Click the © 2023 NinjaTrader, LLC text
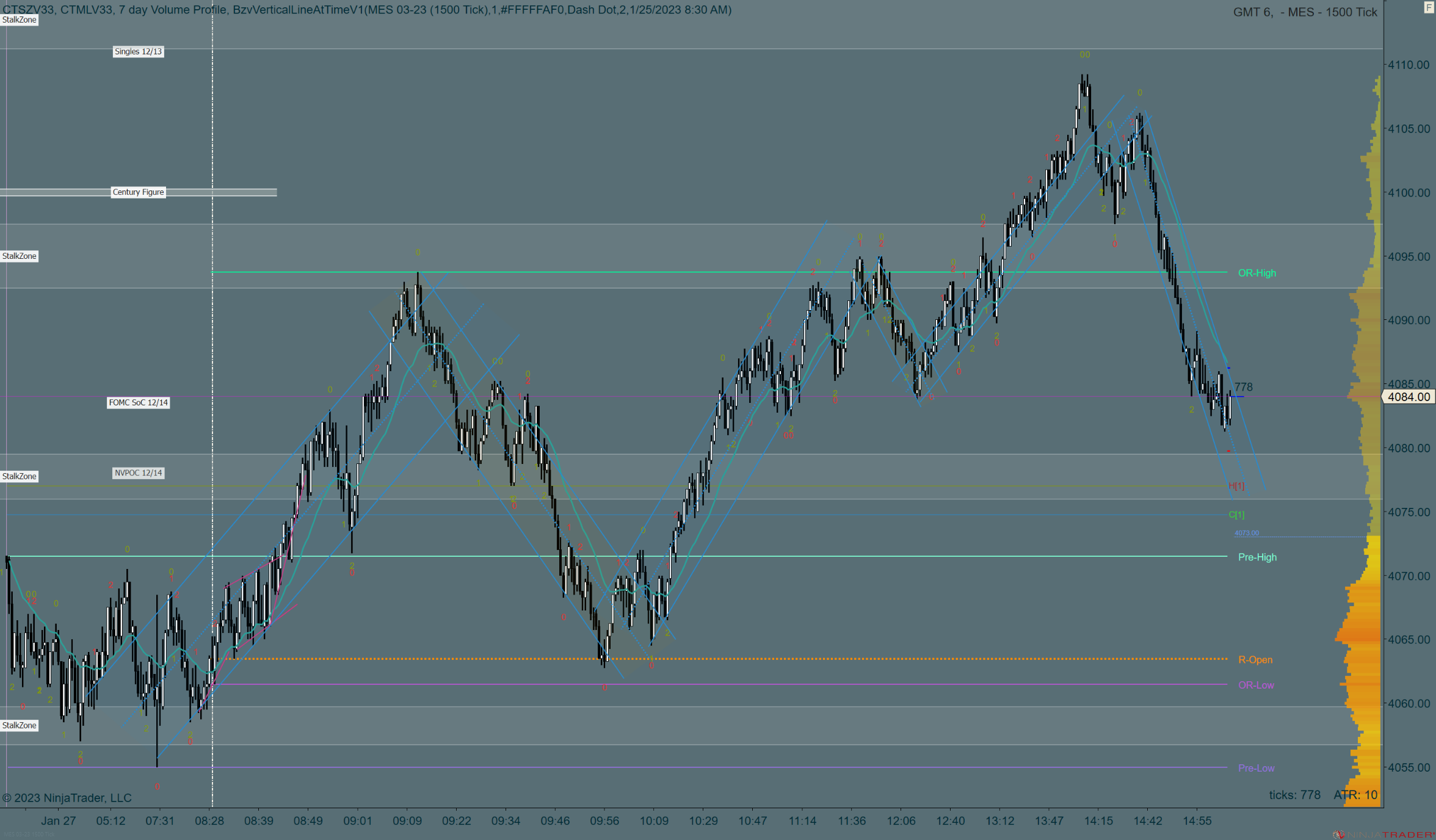Image resolution: width=1436 pixels, height=840 pixels. click(67, 798)
